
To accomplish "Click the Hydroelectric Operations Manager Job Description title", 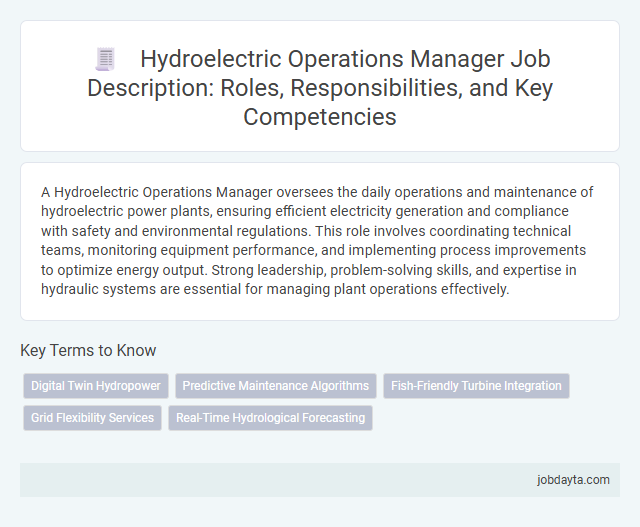I will click(x=320, y=87).
